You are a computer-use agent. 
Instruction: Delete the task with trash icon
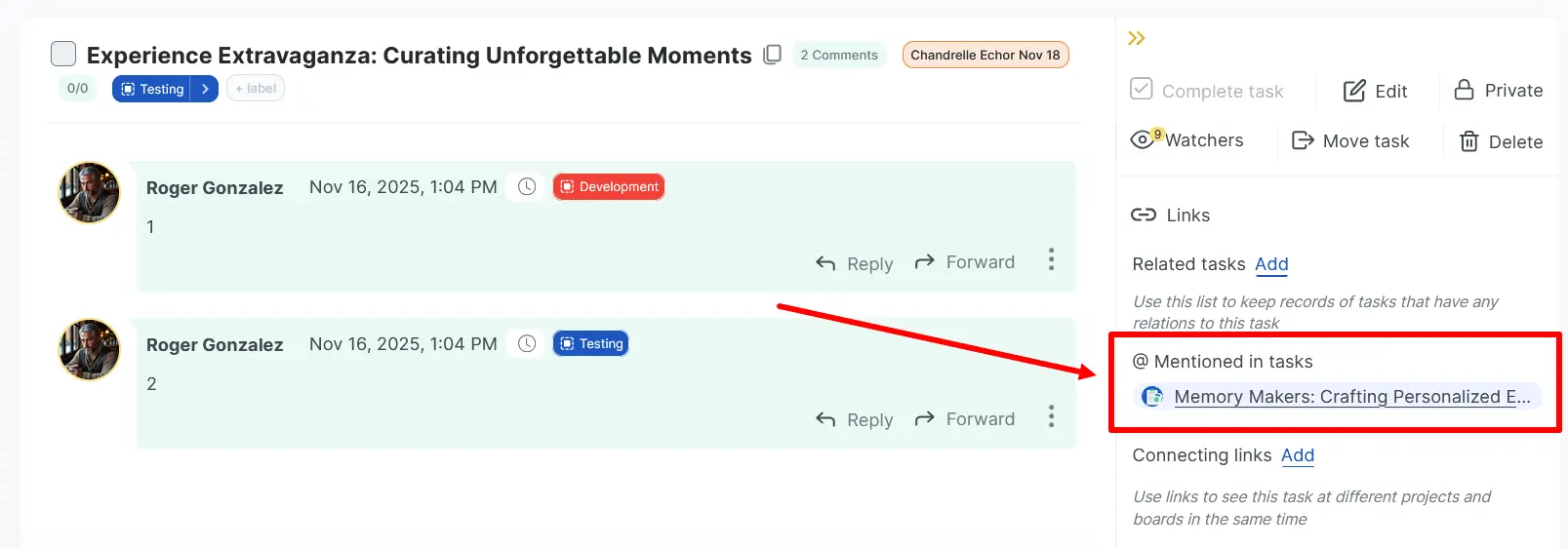pos(1468,141)
